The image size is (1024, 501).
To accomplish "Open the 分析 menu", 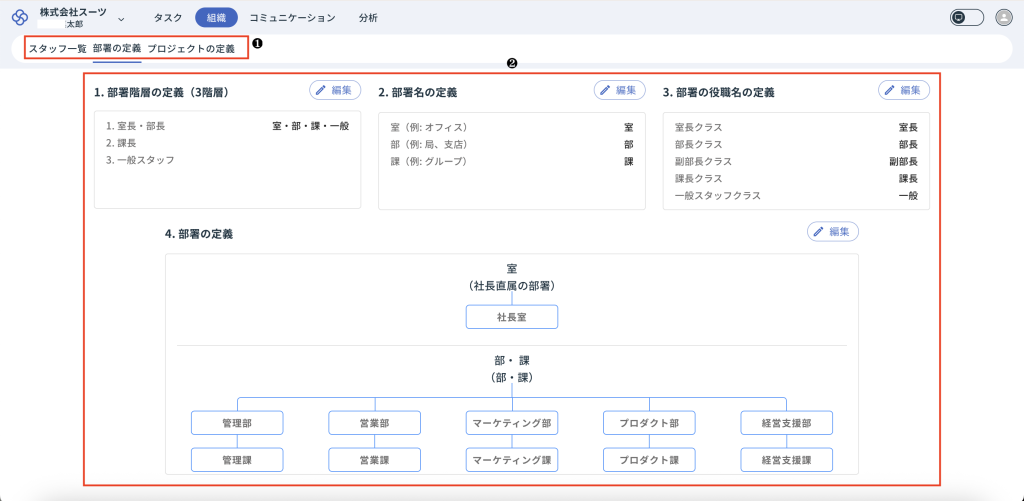I will pos(367,17).
